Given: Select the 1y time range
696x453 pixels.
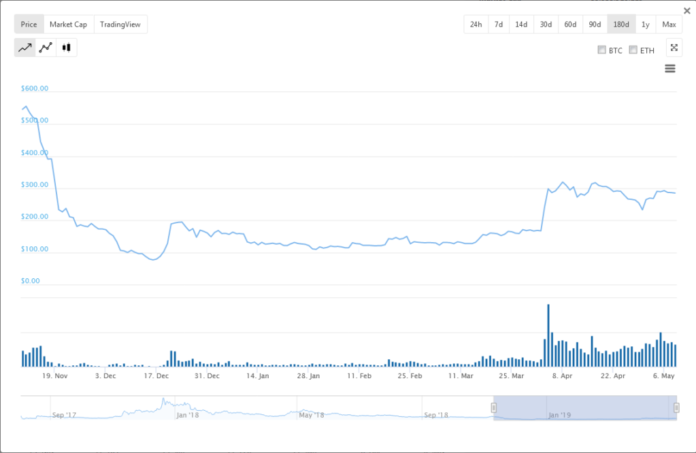Looking at the screenshot, I should click(x=645, y=24).
